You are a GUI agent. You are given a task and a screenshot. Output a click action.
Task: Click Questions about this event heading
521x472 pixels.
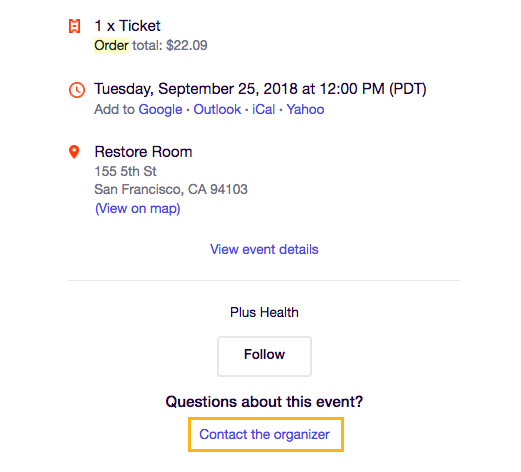pyautogui.click(x=264, y=402)
